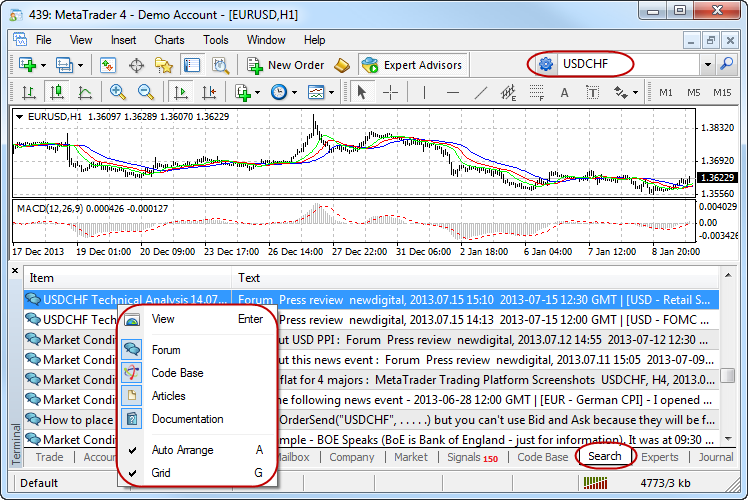Open the Periodicity clock dropdown

click(x=282, y=92)
